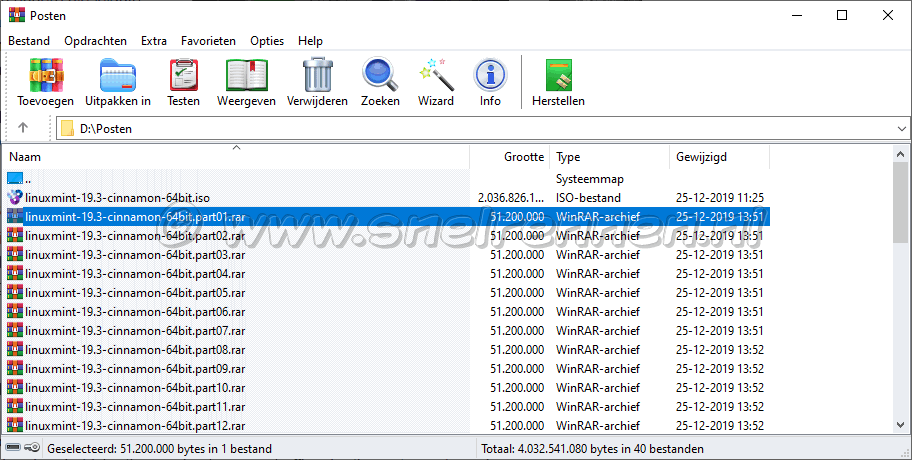Screen dimensions: 912x460
Task: Open the Weergeven (view) toolbar icon
Action: coord(246,75)
